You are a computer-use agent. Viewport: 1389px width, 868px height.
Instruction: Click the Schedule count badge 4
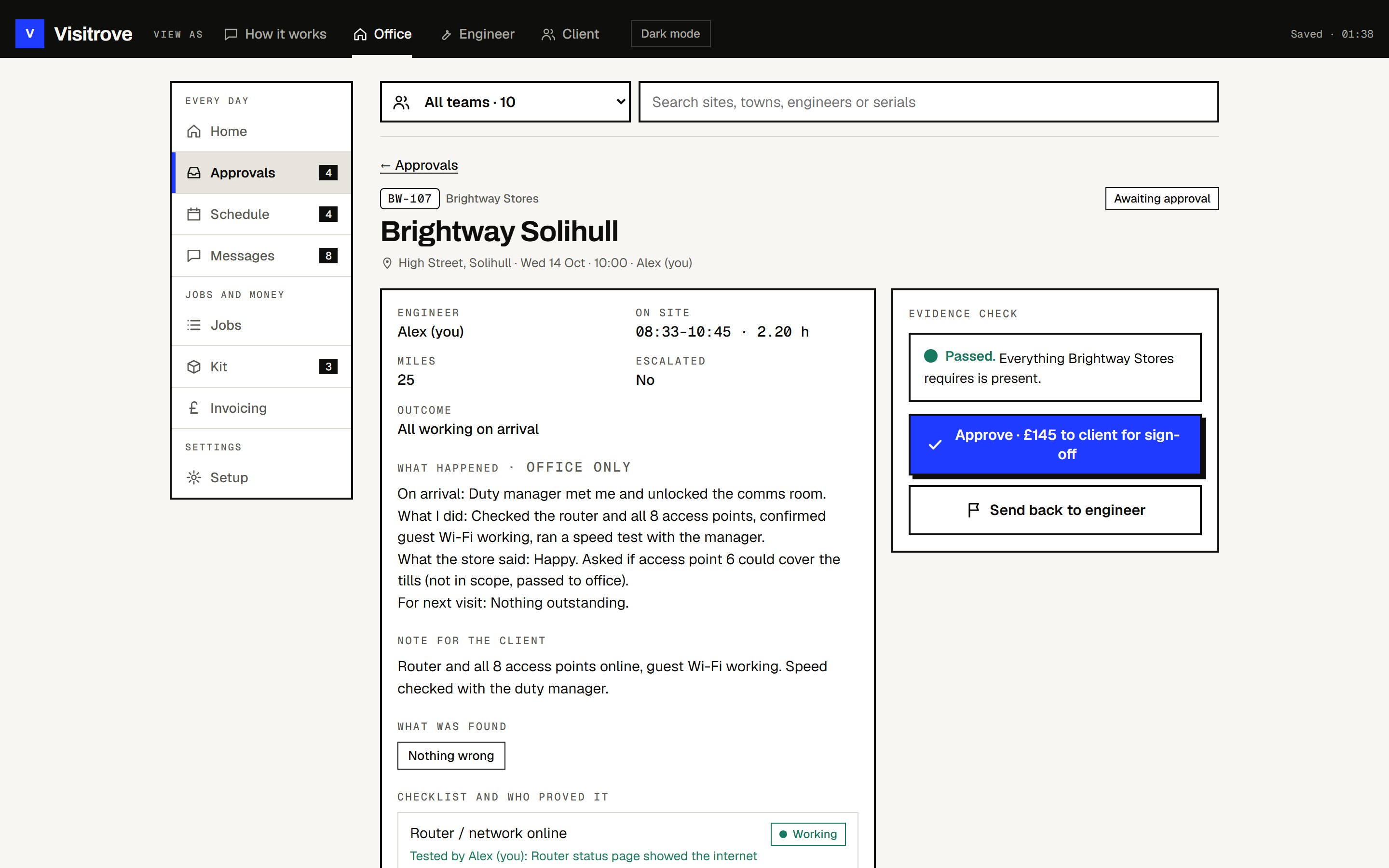[x=328, y=214]
